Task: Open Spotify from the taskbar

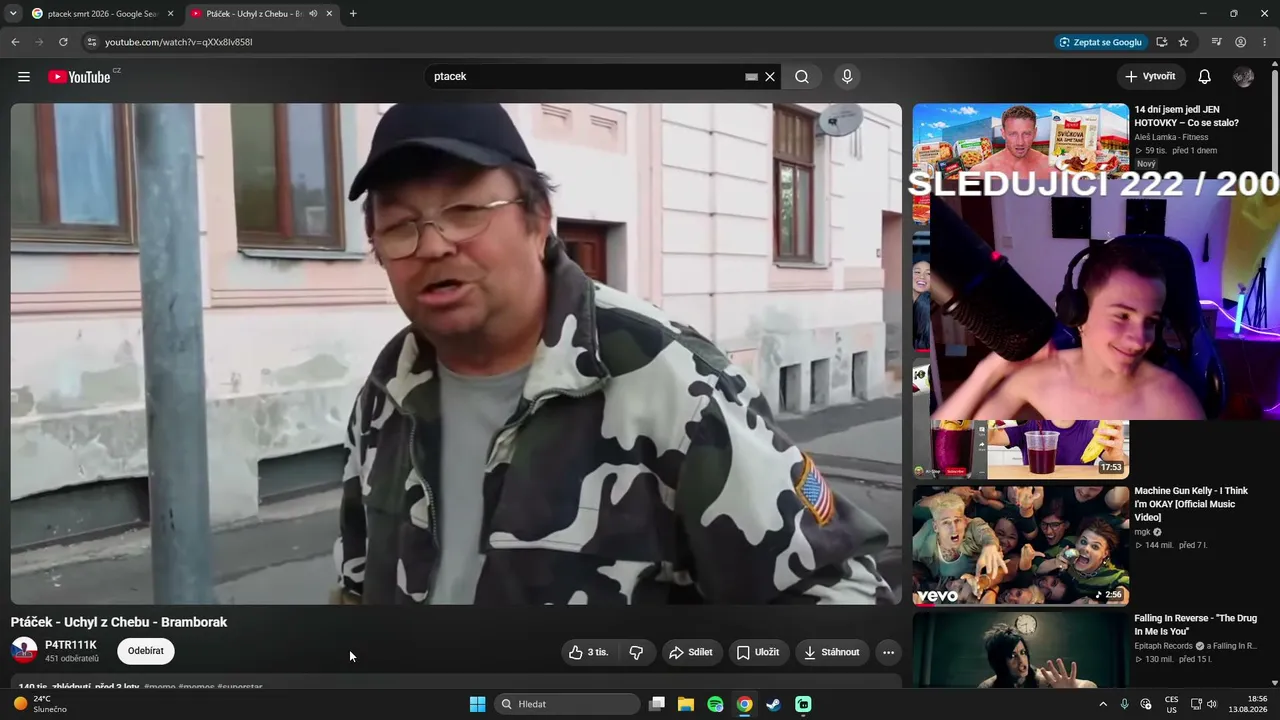Action: coord(715,704)
